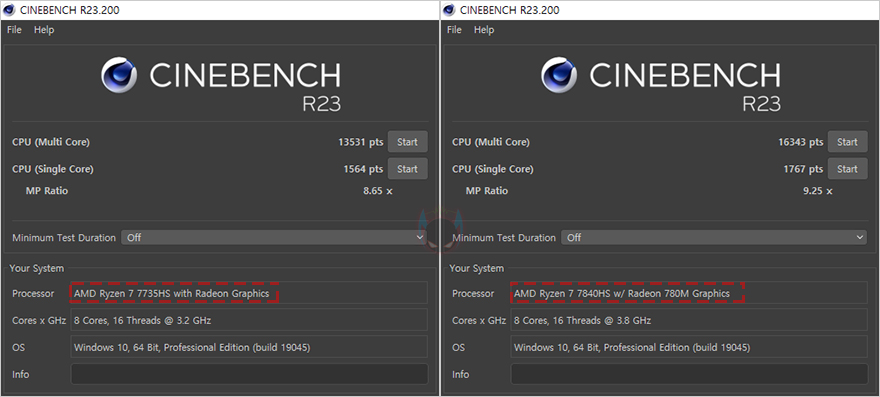Start Multi Core test in left window (13531 pts)

pos(407,142)
